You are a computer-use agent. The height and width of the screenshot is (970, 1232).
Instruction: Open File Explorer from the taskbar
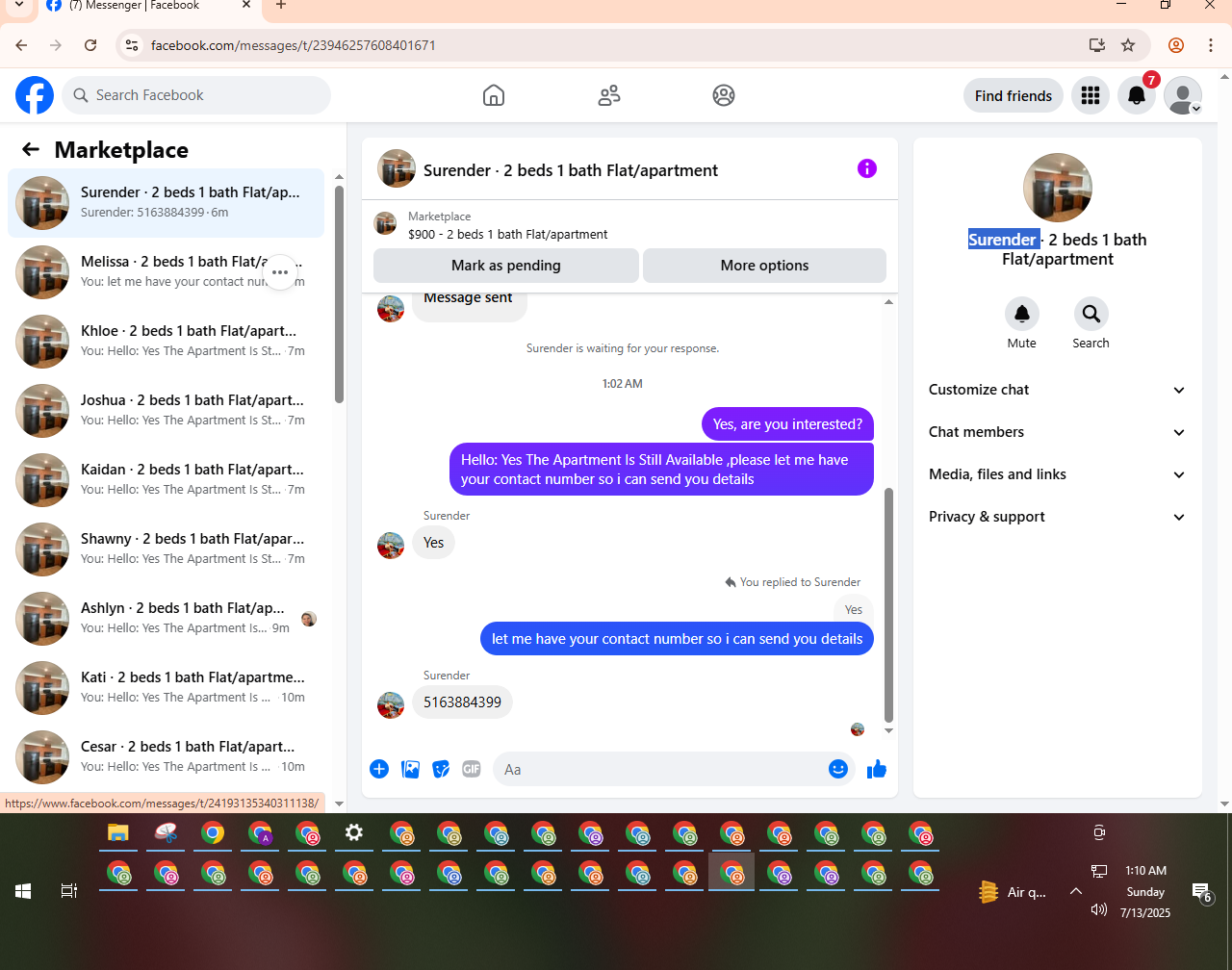click(117, 833)
